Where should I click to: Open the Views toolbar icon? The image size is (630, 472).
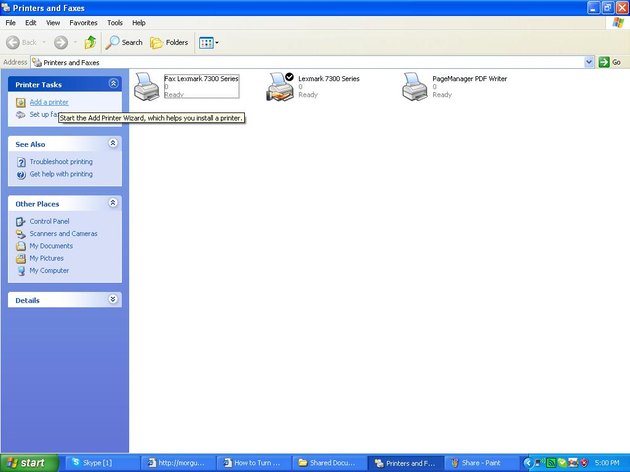point(206,43)
